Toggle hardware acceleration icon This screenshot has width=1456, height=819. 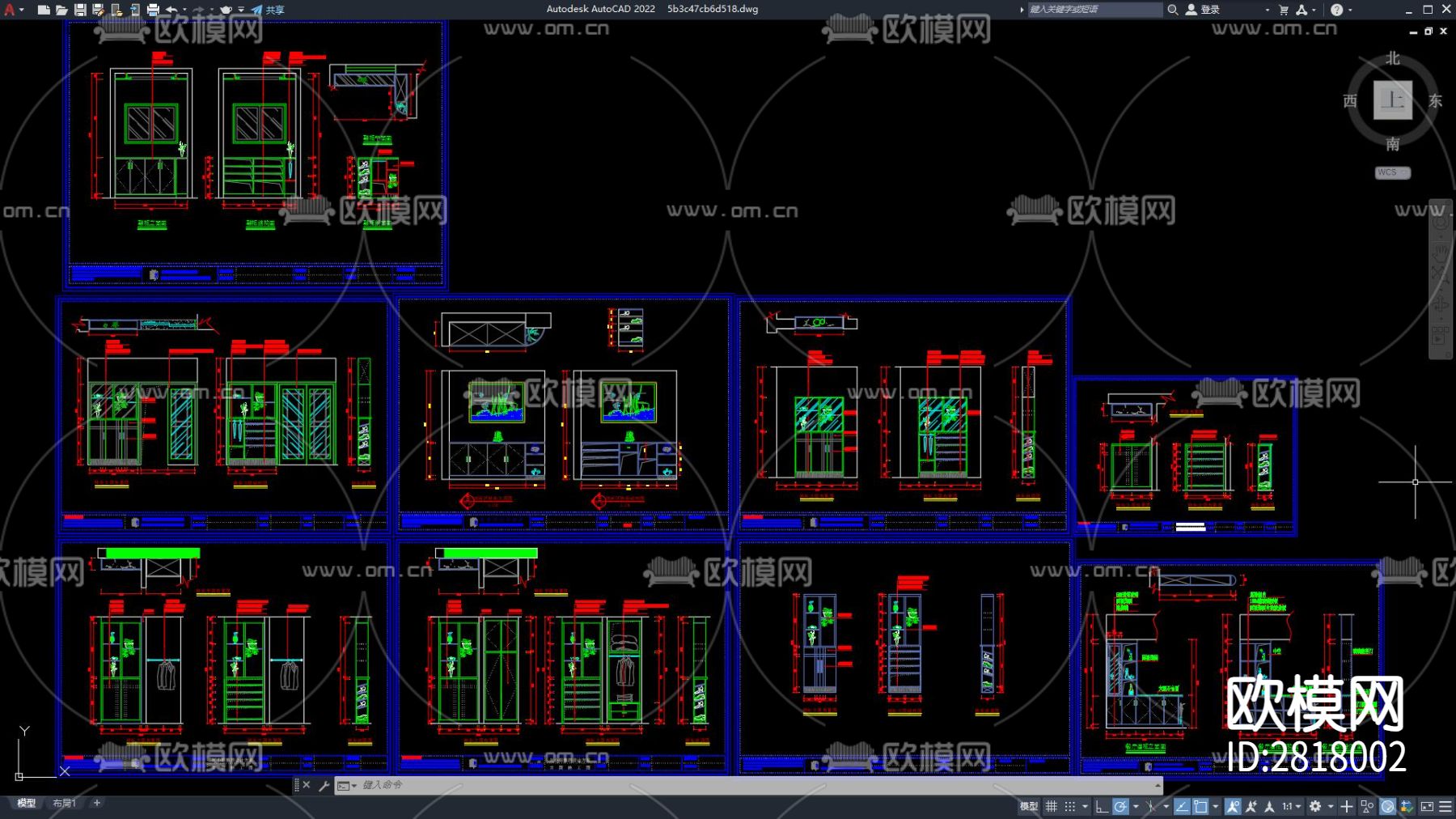tap(1388, 806)
